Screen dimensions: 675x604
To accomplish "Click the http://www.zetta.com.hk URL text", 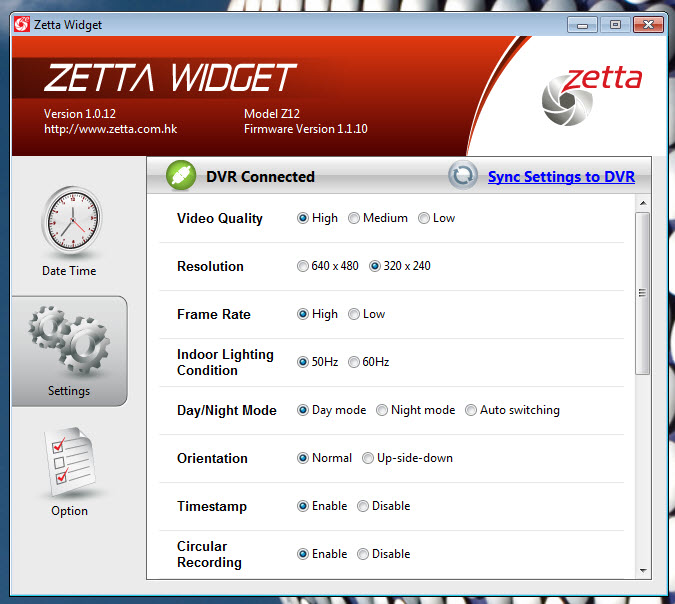I will pos(110,129).
